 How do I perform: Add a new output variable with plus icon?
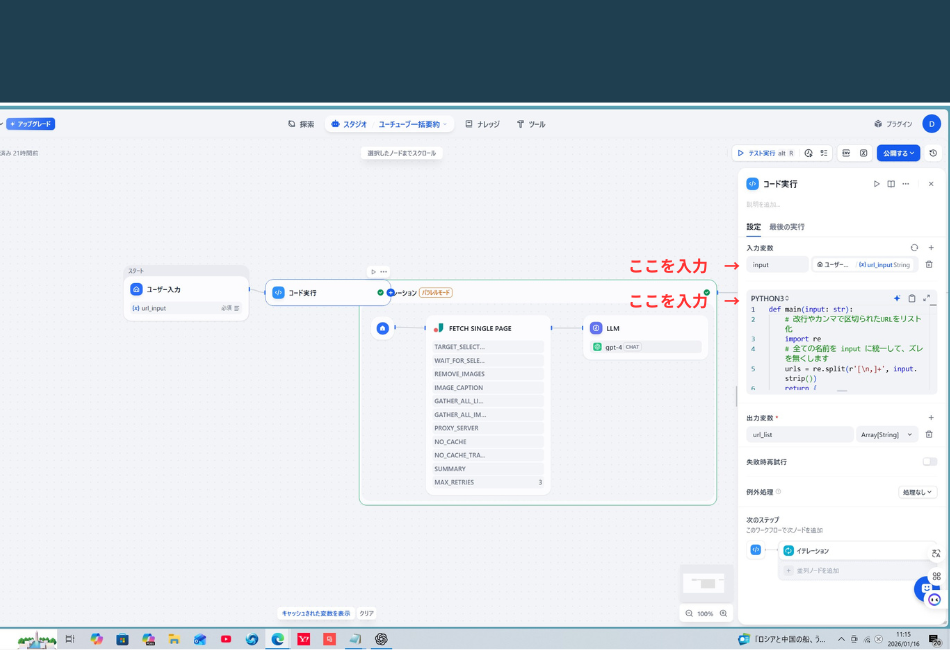tap(930, 417)
